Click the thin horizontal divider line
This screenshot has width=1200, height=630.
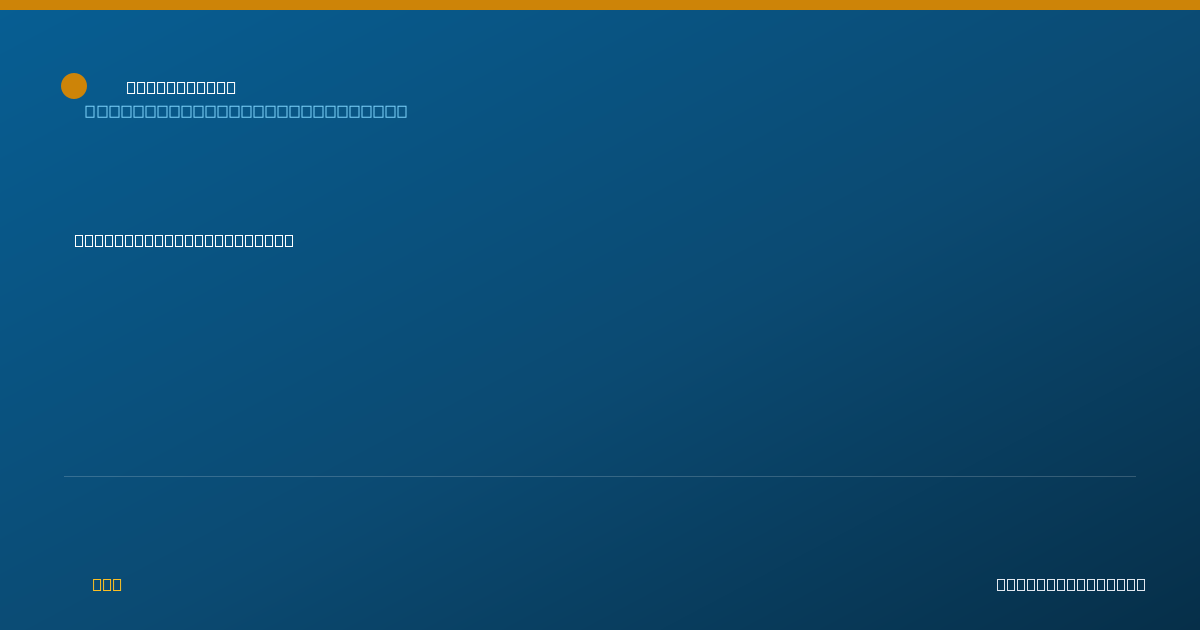600,476
